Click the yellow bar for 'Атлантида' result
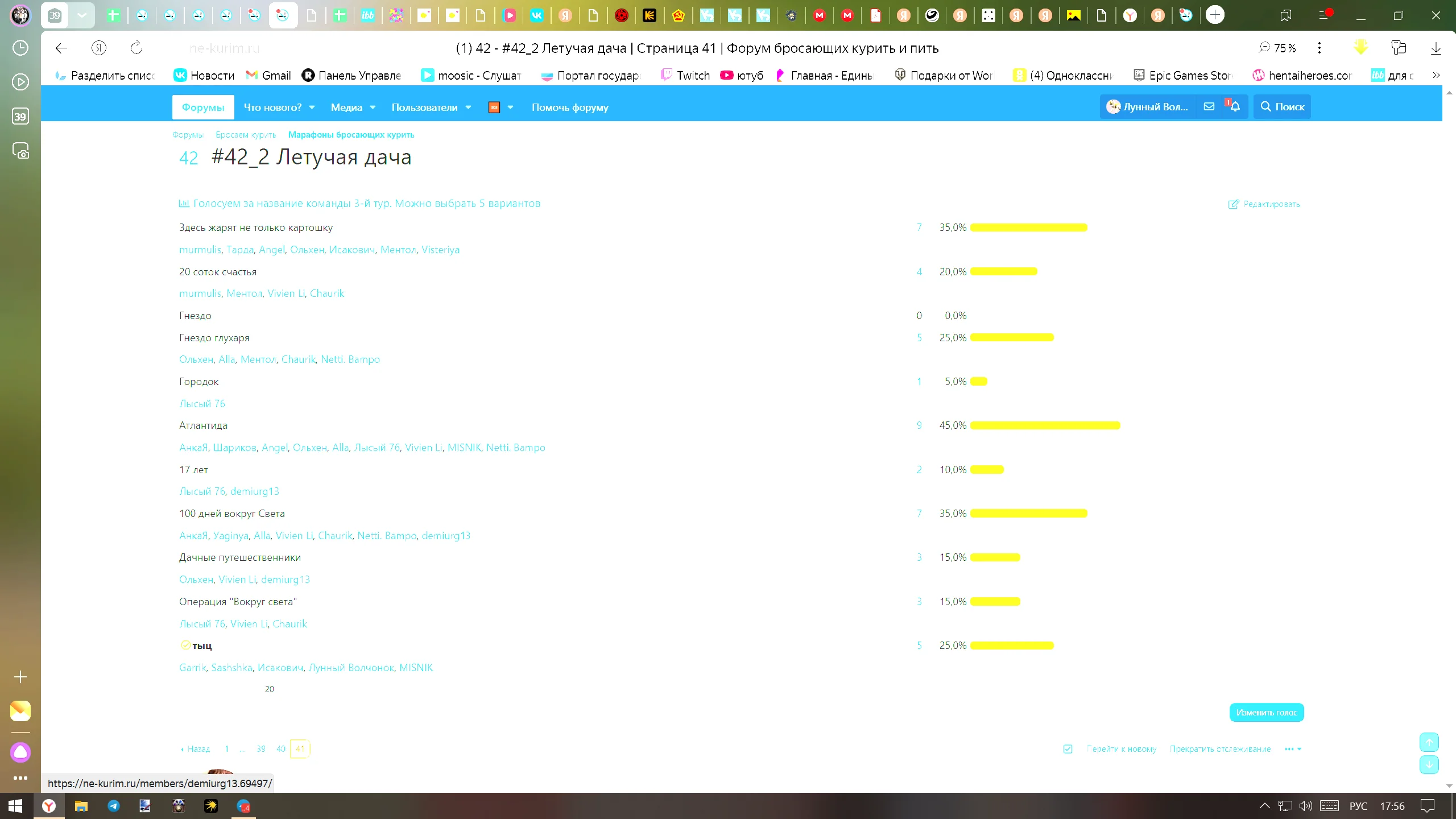 coord(1045,425)
